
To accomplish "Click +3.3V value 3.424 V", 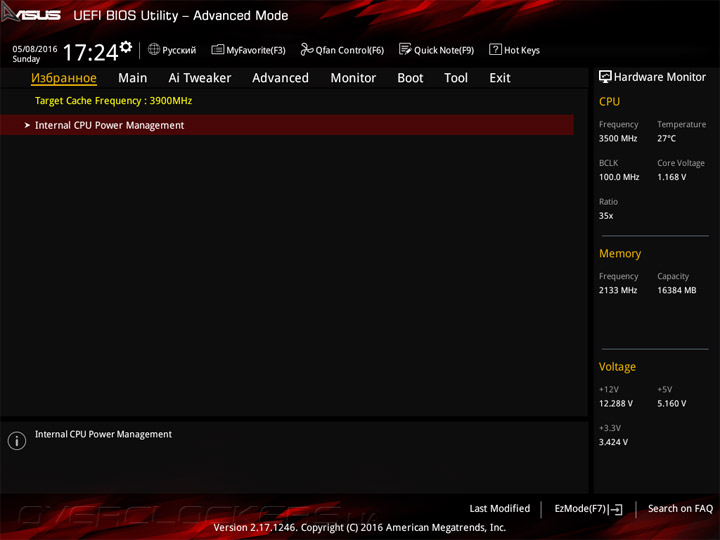I will tap(613, 442).
